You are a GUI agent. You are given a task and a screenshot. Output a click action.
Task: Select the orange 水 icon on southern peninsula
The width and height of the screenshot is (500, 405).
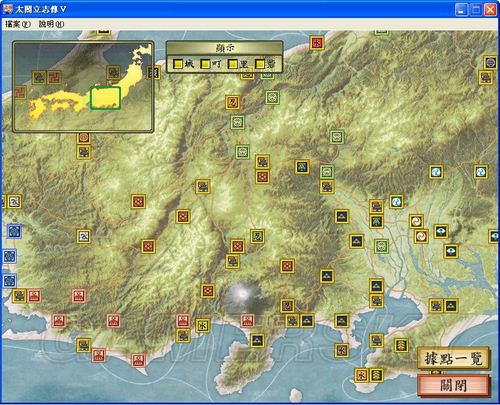click(361, 375)
